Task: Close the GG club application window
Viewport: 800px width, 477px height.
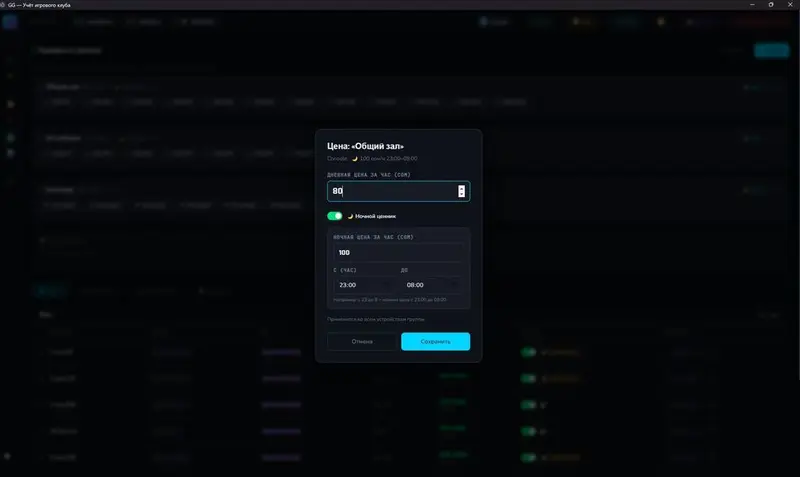Action: 790,5
